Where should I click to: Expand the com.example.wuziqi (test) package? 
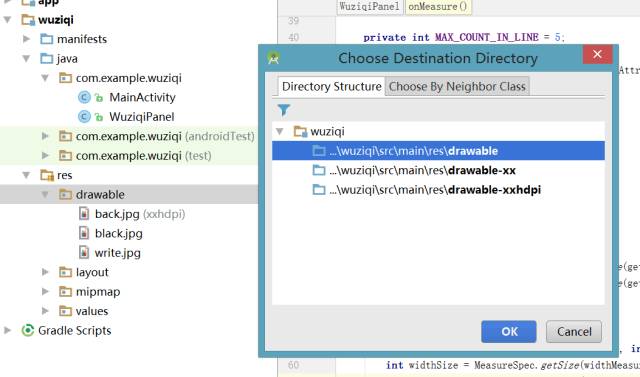pyautogui.click(x=45, y=156)
